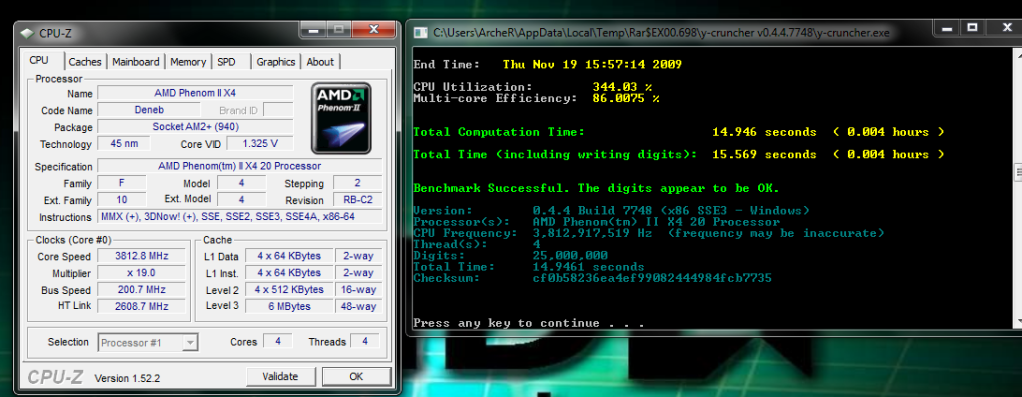
Task: Click the Press any key to continue prompt
Action: coord(529,323)
